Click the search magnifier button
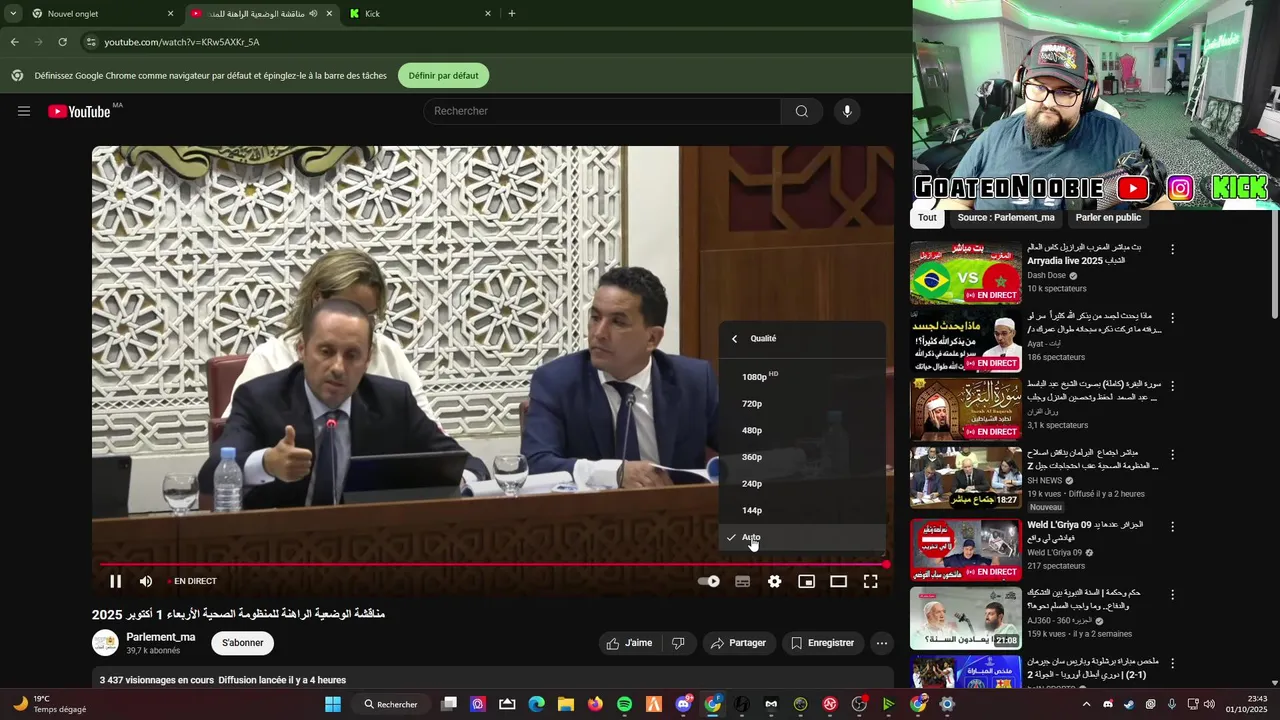The image size is (1280, 720). [x=801, y=111]
